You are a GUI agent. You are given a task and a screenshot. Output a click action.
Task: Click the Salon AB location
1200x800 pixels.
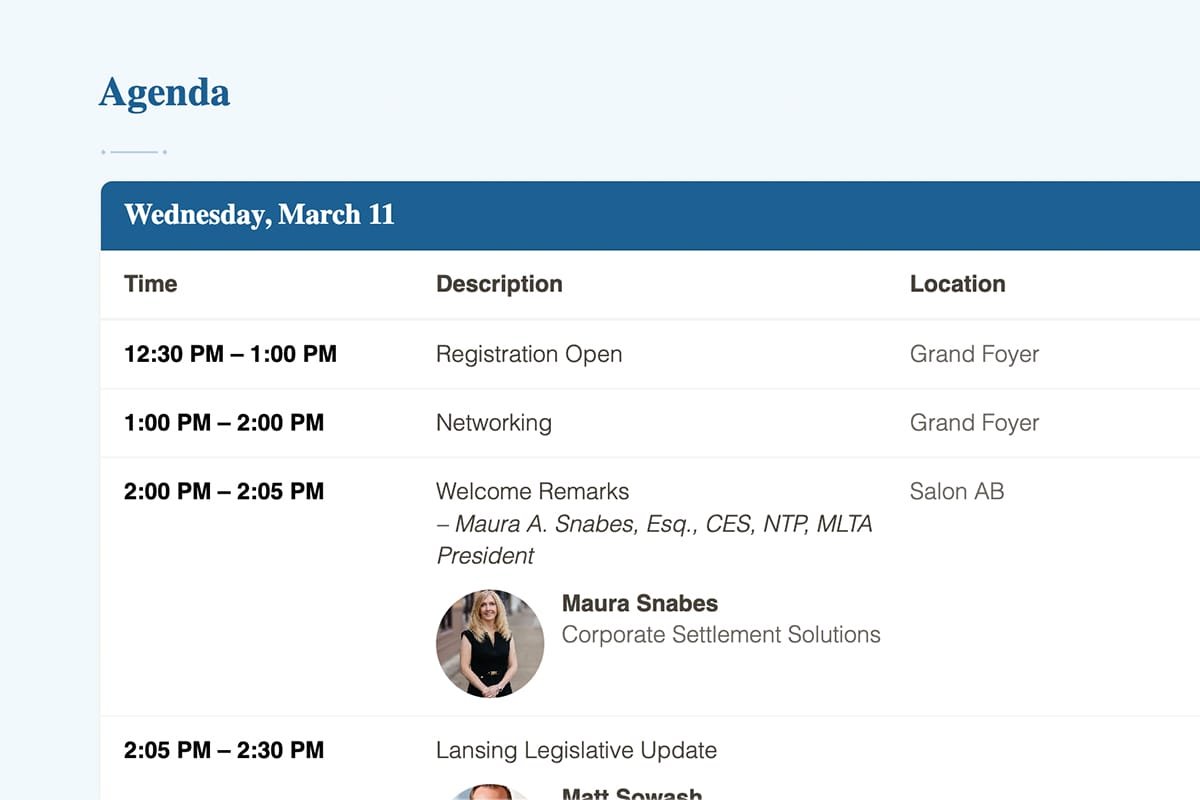coord(957,491)
